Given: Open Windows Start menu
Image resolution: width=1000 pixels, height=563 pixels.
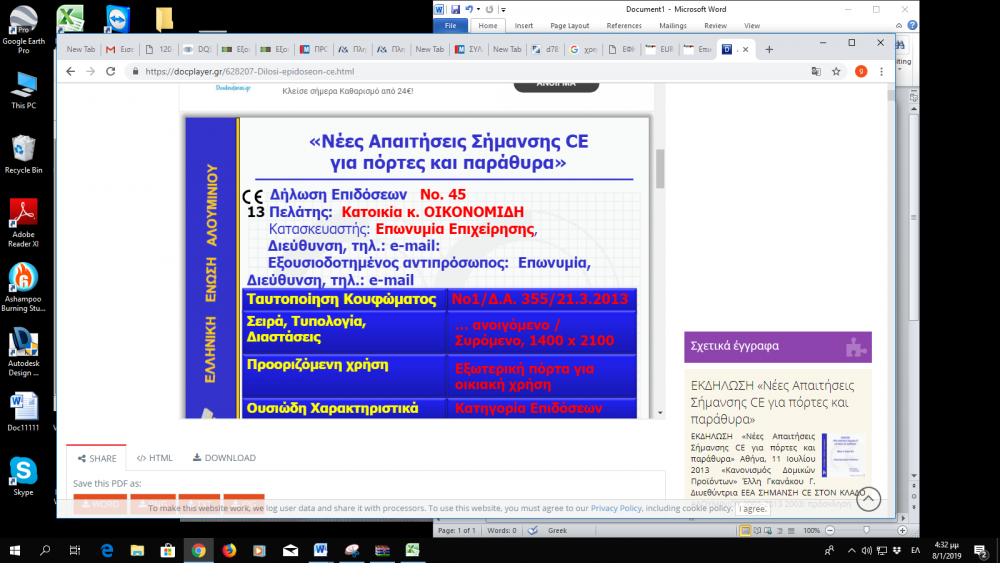Looking at the screenshot, I should [15, 550].
